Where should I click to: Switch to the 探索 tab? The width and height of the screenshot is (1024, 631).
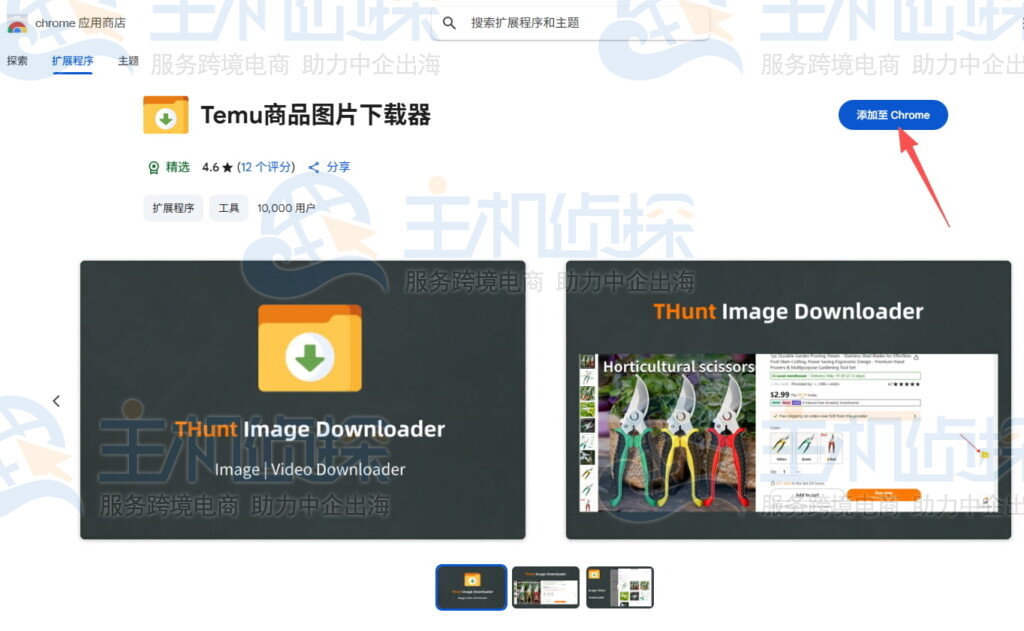20,60
